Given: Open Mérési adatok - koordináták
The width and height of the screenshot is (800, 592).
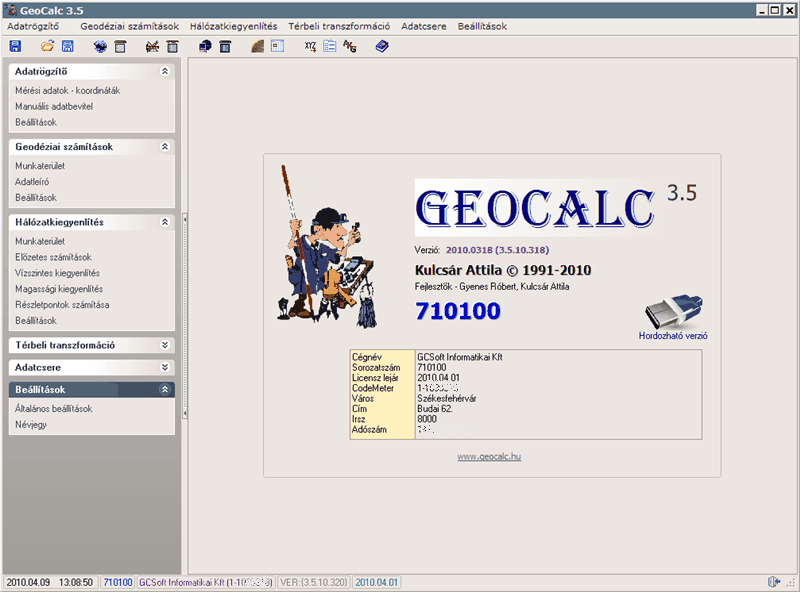Looking at the screenshot, I should point(67,90).
